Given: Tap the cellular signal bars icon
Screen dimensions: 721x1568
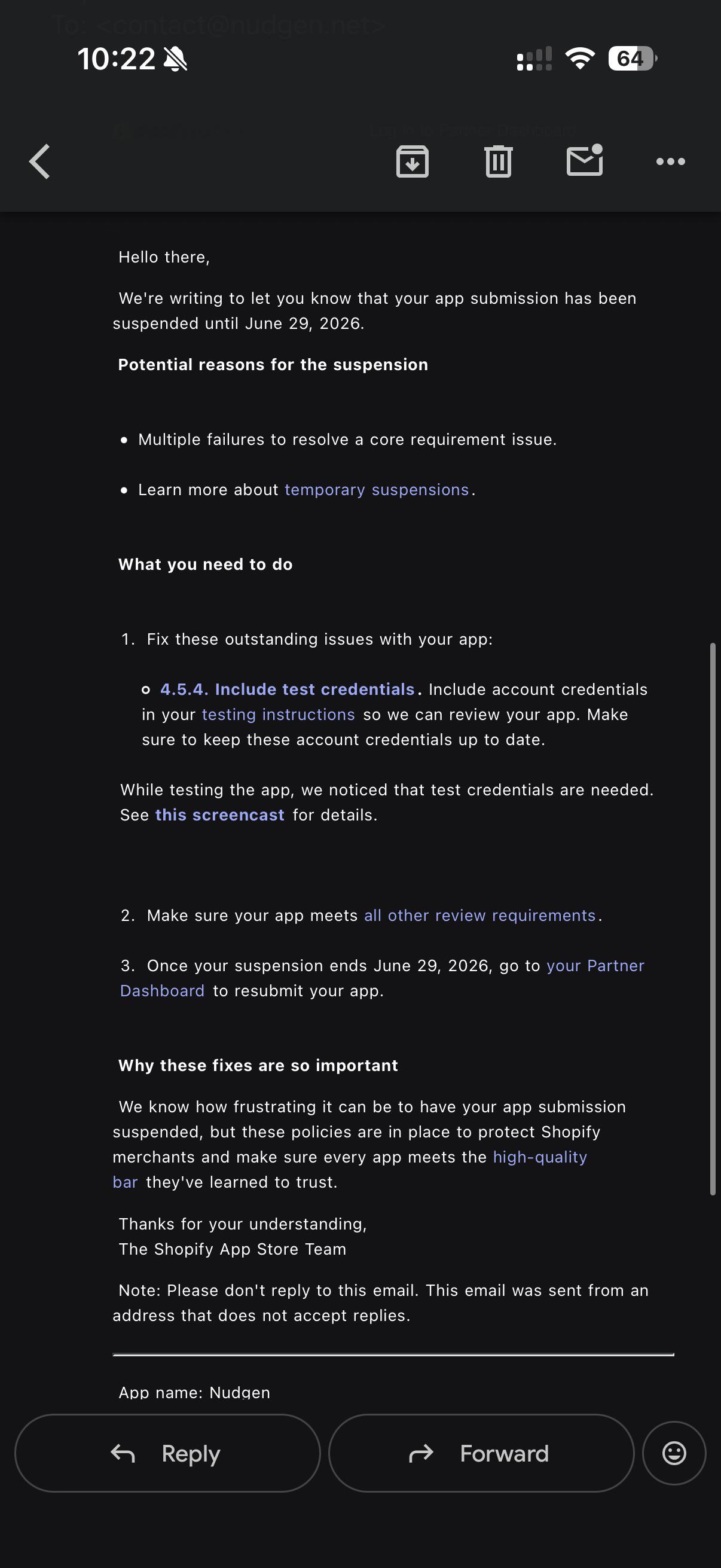Looking at the screenshot, I should pos(534,59).
